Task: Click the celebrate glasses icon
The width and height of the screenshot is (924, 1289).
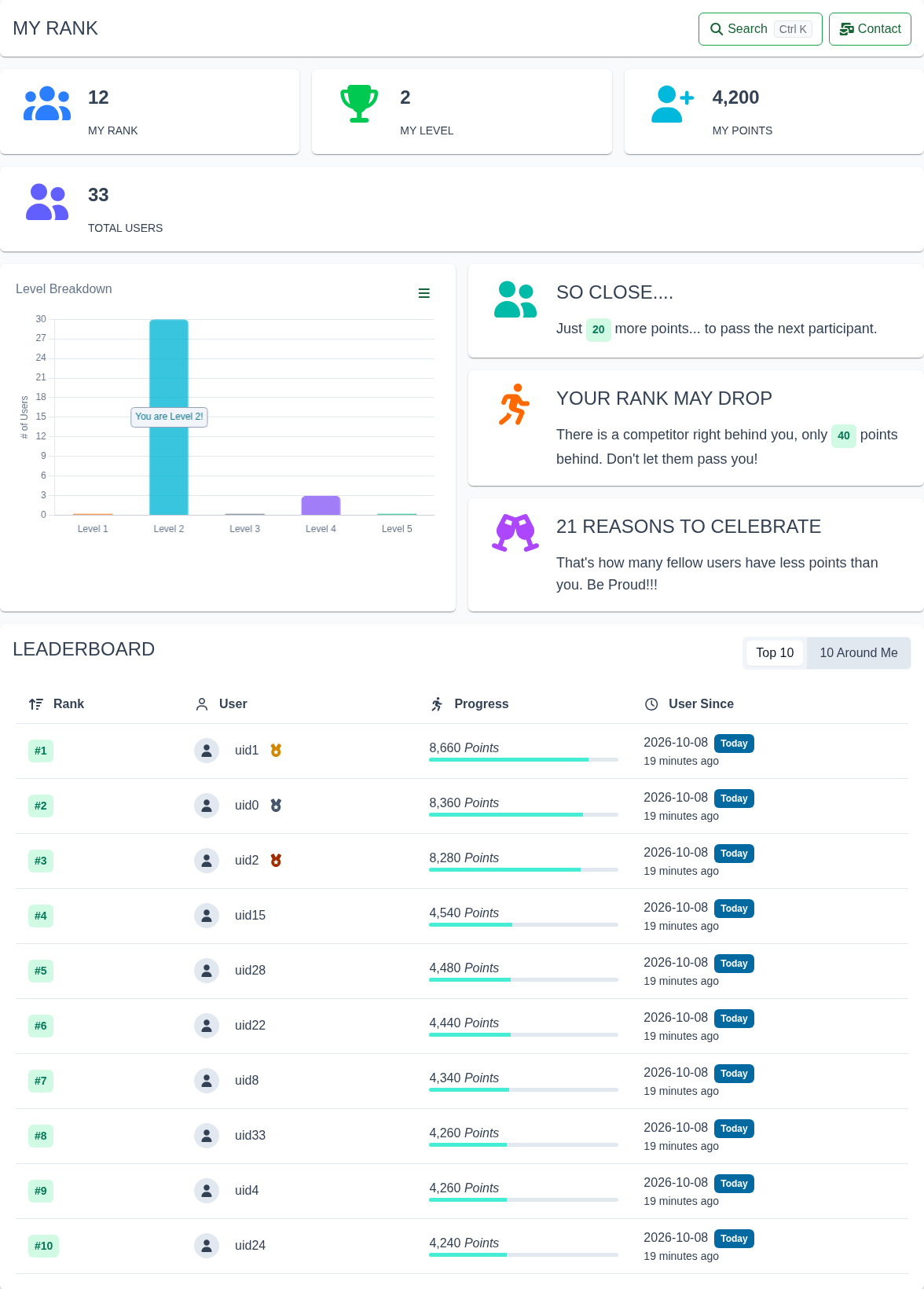Action: click(x=515, y=533)
